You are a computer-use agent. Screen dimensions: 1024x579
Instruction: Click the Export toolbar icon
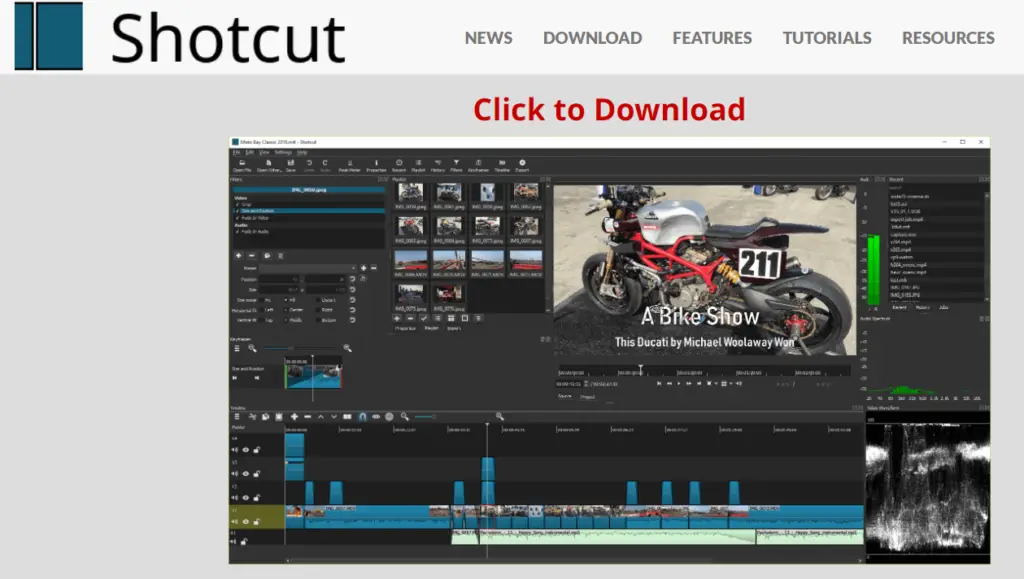point(522,166)
